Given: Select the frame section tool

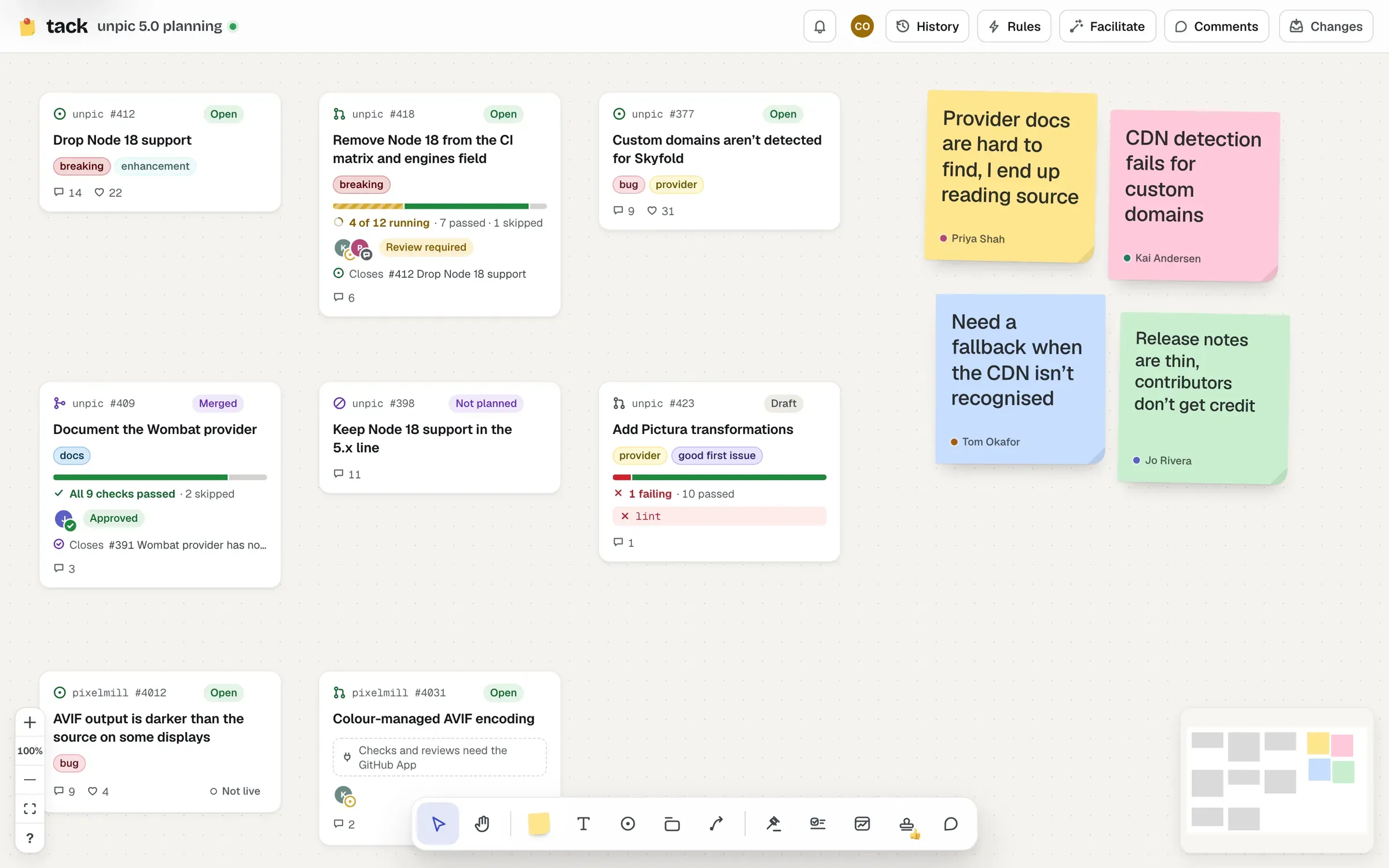Looking at the screenshot, I should 672,823.
